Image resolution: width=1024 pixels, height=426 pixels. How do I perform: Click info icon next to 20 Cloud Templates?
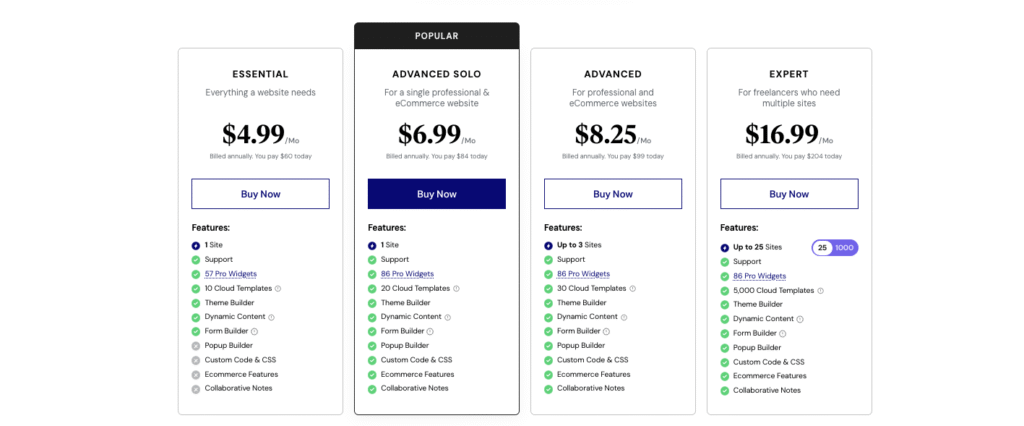coord(455,288)
